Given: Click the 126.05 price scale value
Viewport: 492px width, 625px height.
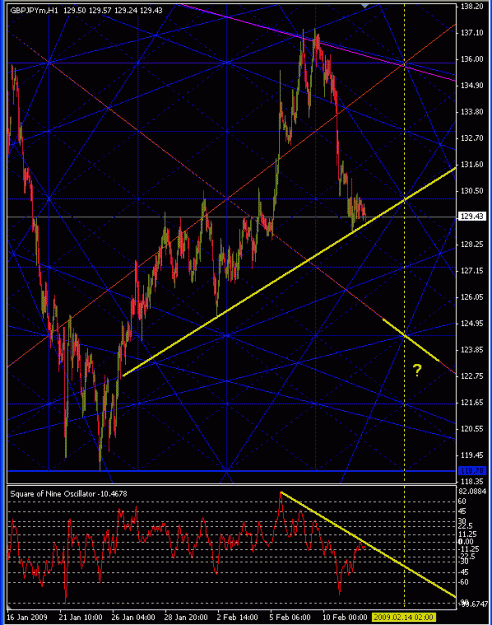Looking at the screenshot, I should pyautogui.click(x=472, y=297).
